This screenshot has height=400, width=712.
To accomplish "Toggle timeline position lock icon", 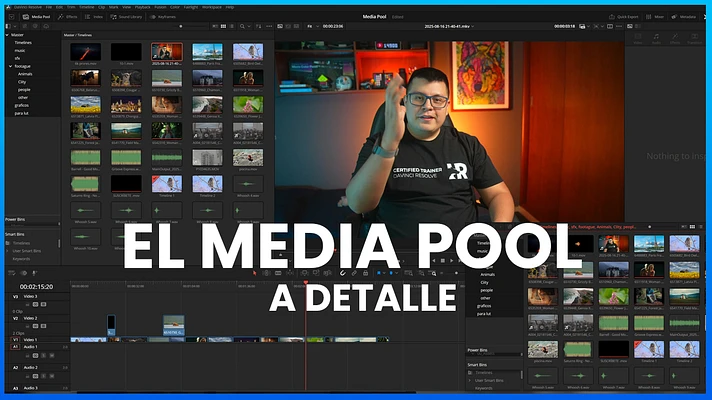I will click(366, 273).
